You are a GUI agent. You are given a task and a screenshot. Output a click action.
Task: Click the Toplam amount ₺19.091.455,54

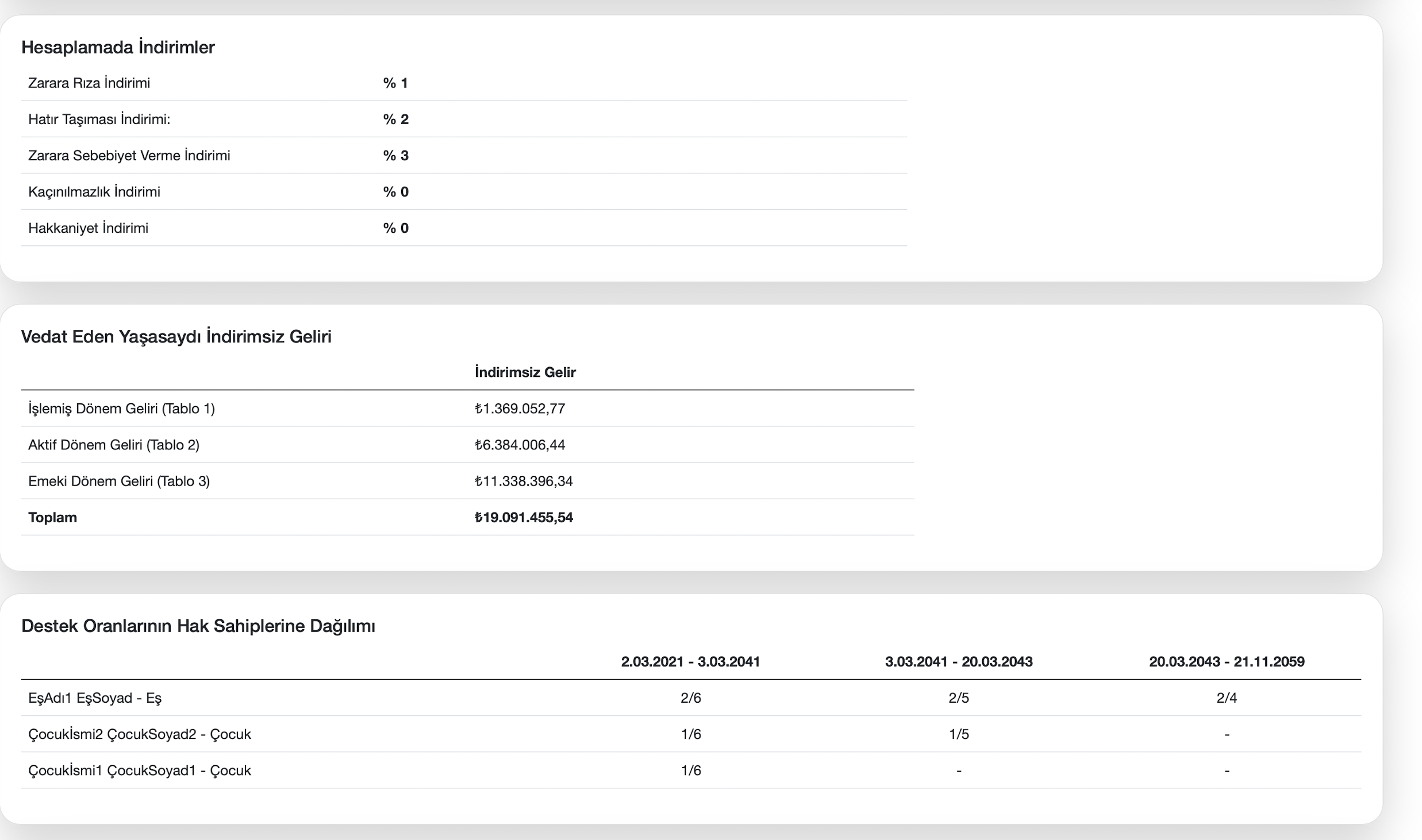(x=524, y=517)
